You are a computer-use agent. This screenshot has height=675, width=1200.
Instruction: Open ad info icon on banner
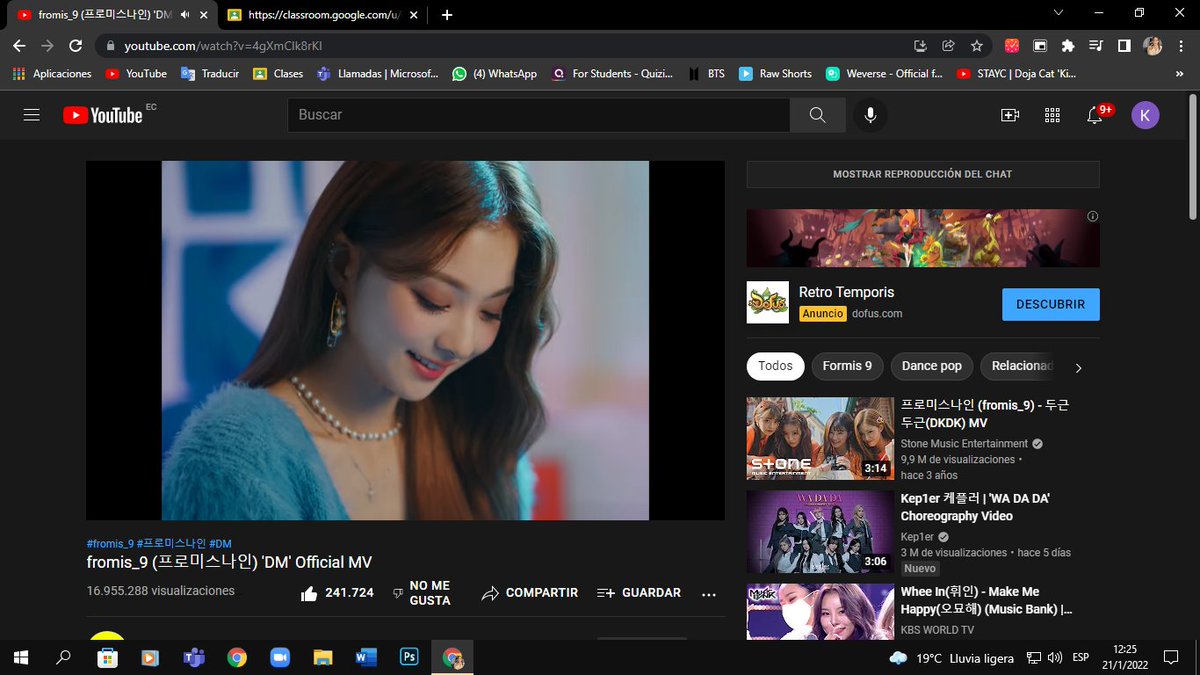tap(1092, 216)
